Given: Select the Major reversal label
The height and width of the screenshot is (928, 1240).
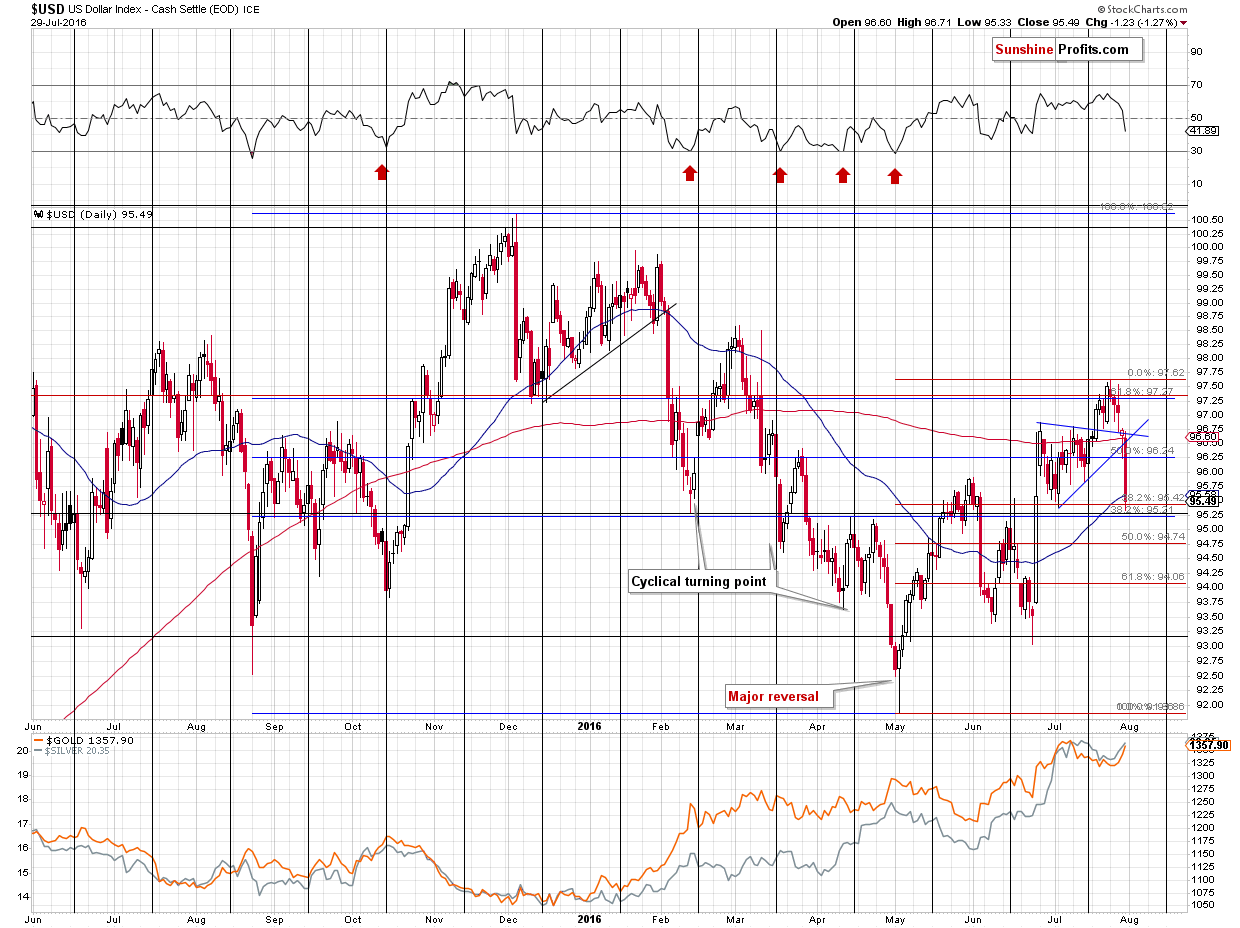Looking at the screenshot, I should pos(773,697).
